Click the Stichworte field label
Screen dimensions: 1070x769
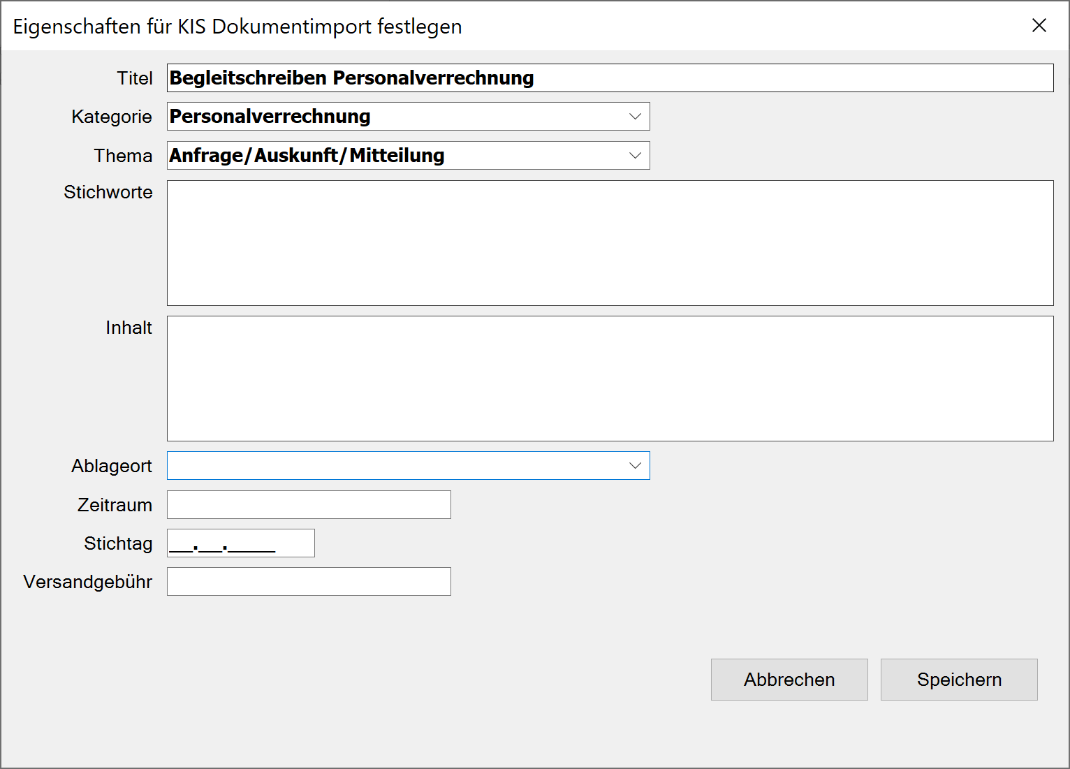(108, 192)
